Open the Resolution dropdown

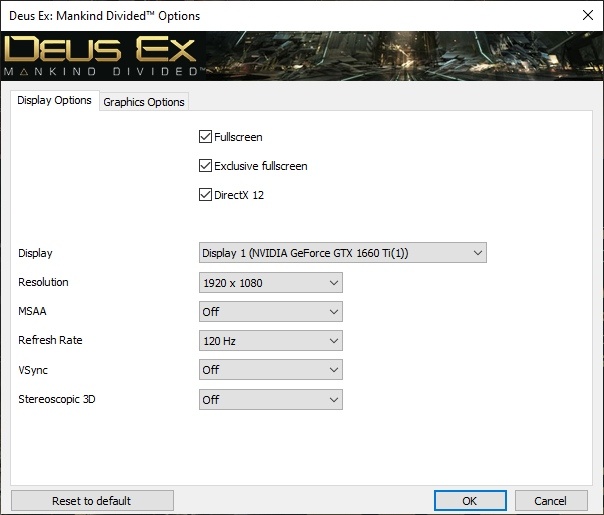[x=270, y=283]
